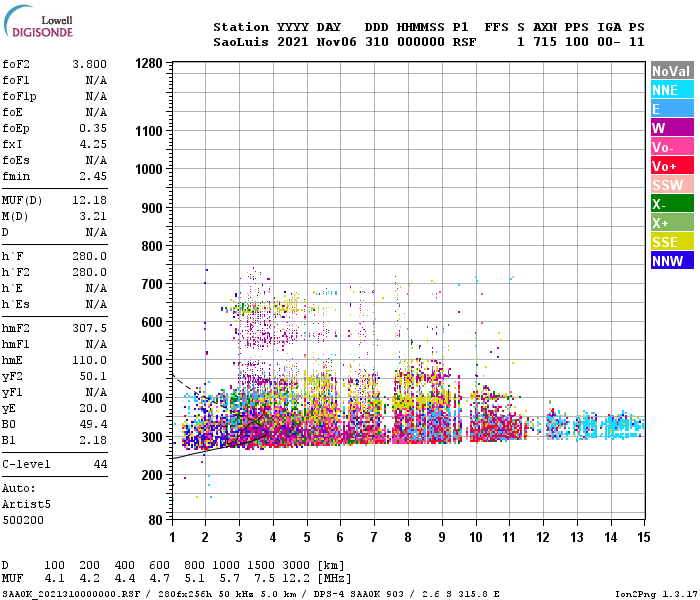Click the D distance 1500 column header
The width and height of the screenshot is (700, 600).
point(261,565)
